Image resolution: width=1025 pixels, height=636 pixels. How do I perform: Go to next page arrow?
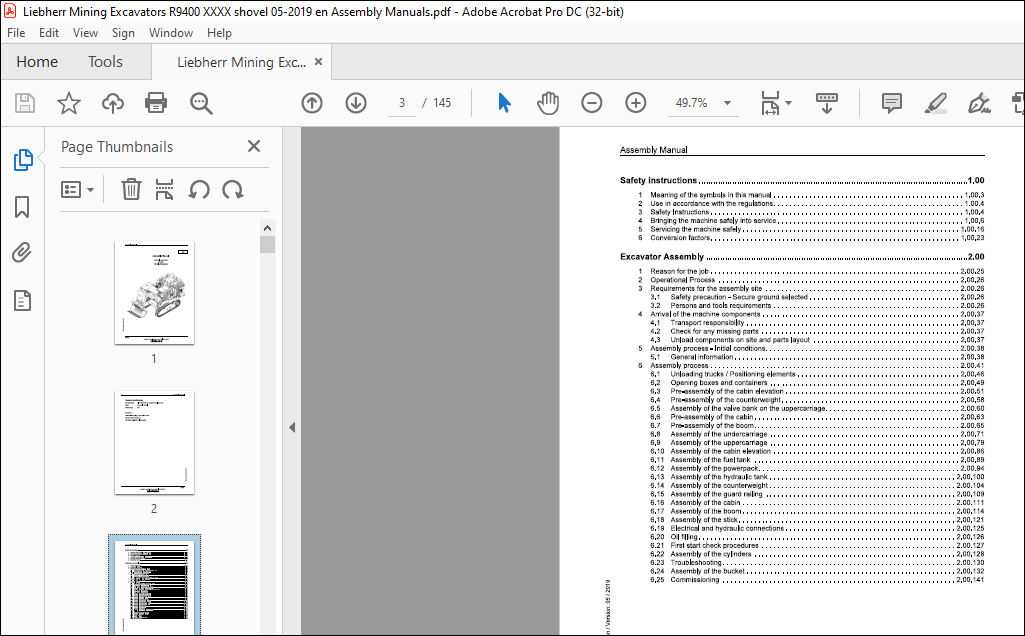(x=356, y=103)
